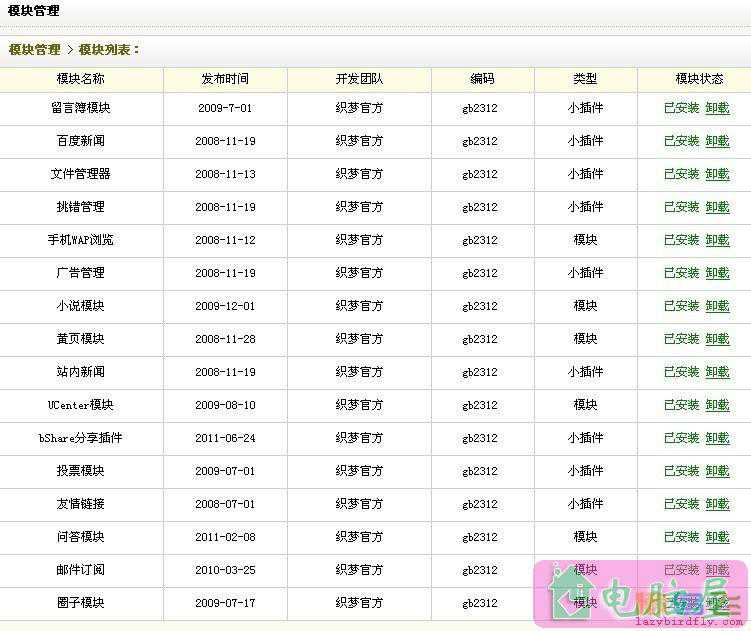Screen dimensions: 751x631
Task: Click the date 2008-11-12
Action: tap(225, 240)
